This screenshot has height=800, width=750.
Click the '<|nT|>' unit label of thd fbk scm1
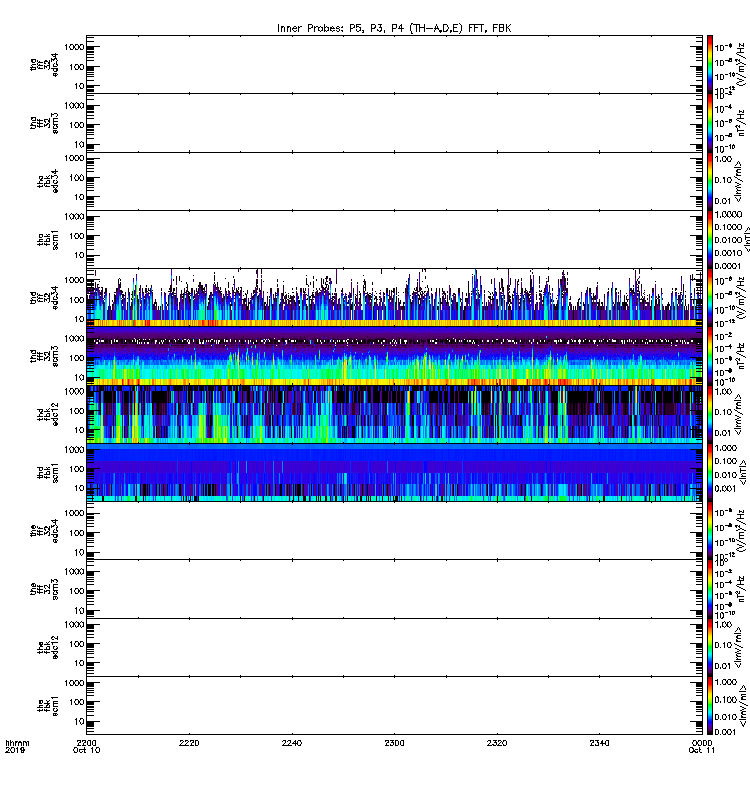click(x=743, y=472)
